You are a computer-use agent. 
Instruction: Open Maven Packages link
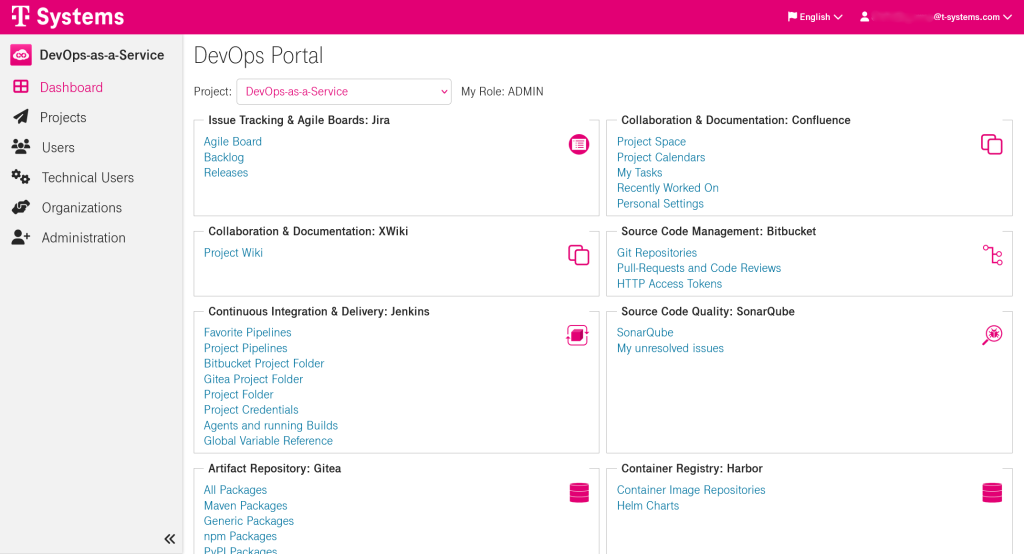point(246,505)
